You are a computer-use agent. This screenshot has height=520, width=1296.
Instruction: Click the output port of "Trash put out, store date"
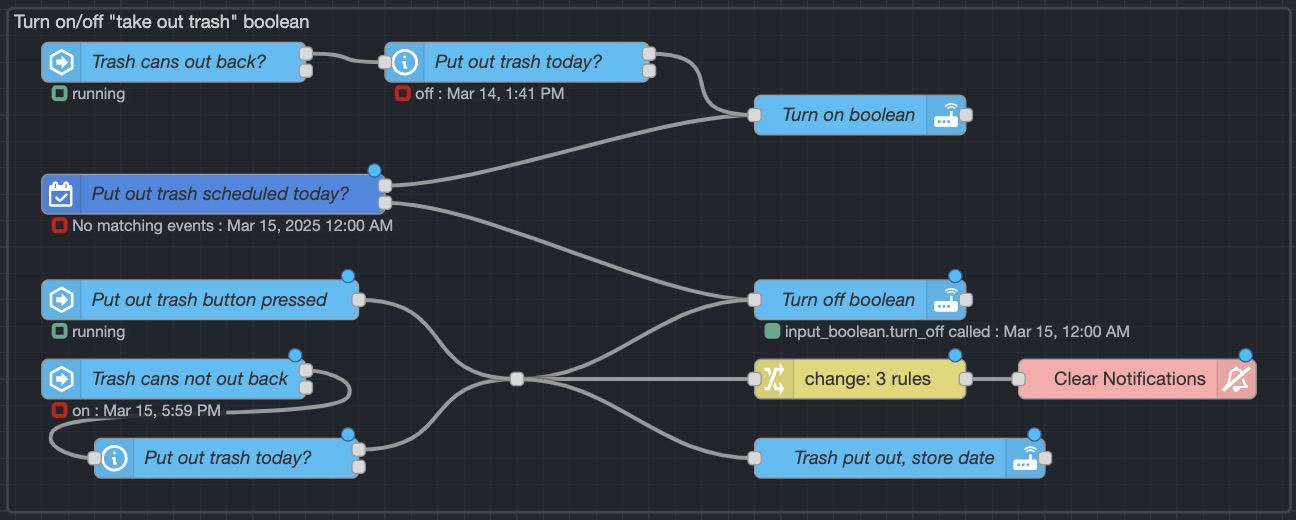click(x=1045, y=458)
